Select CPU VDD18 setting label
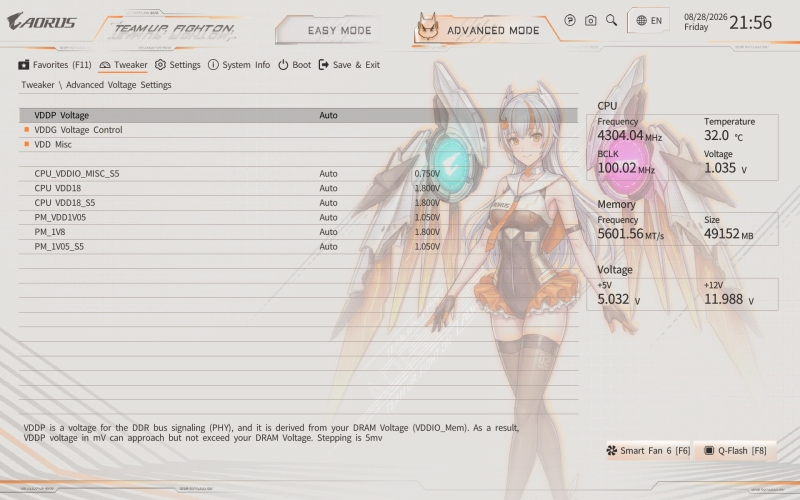Viewport: 800px width, 500px height. [x=58, y=188]
